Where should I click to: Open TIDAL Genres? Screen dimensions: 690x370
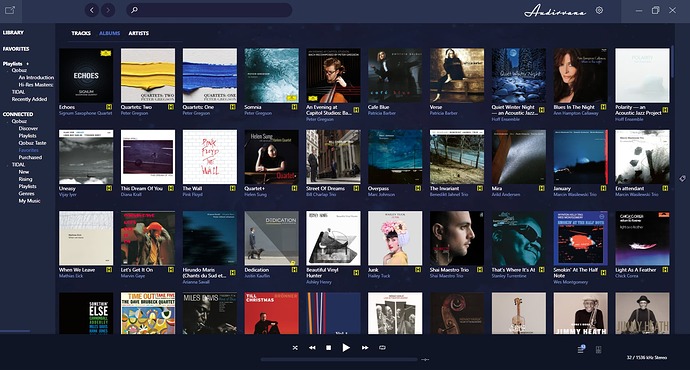click(26, 194)
